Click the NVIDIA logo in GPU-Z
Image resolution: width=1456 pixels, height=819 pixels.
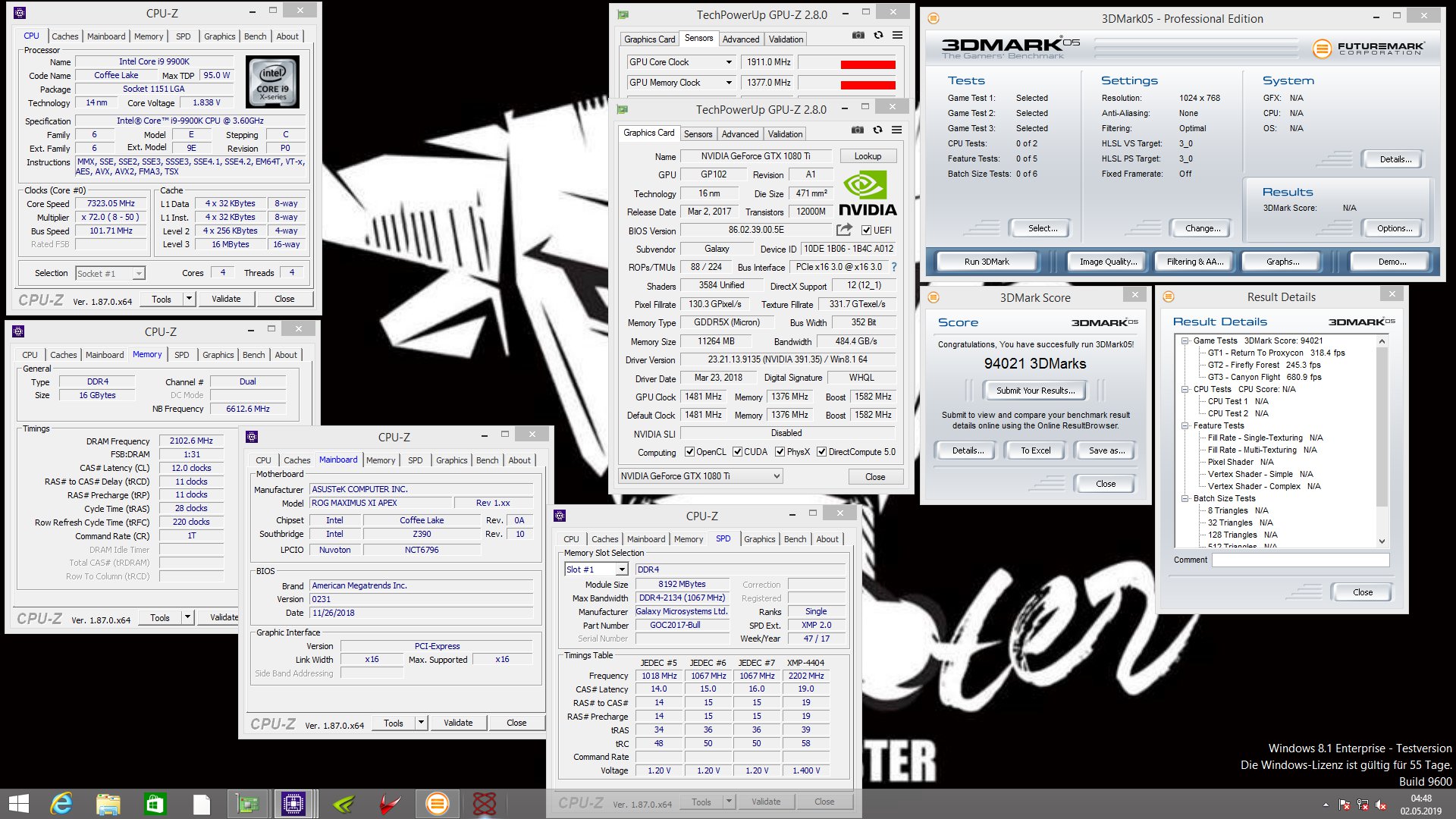pos(867,195)
